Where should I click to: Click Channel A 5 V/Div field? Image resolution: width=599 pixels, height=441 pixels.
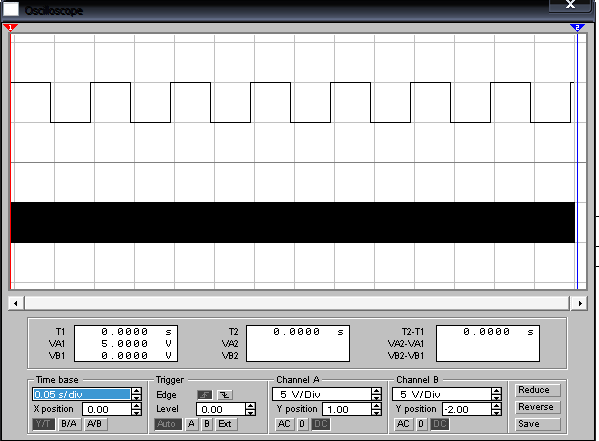(322, 394)
